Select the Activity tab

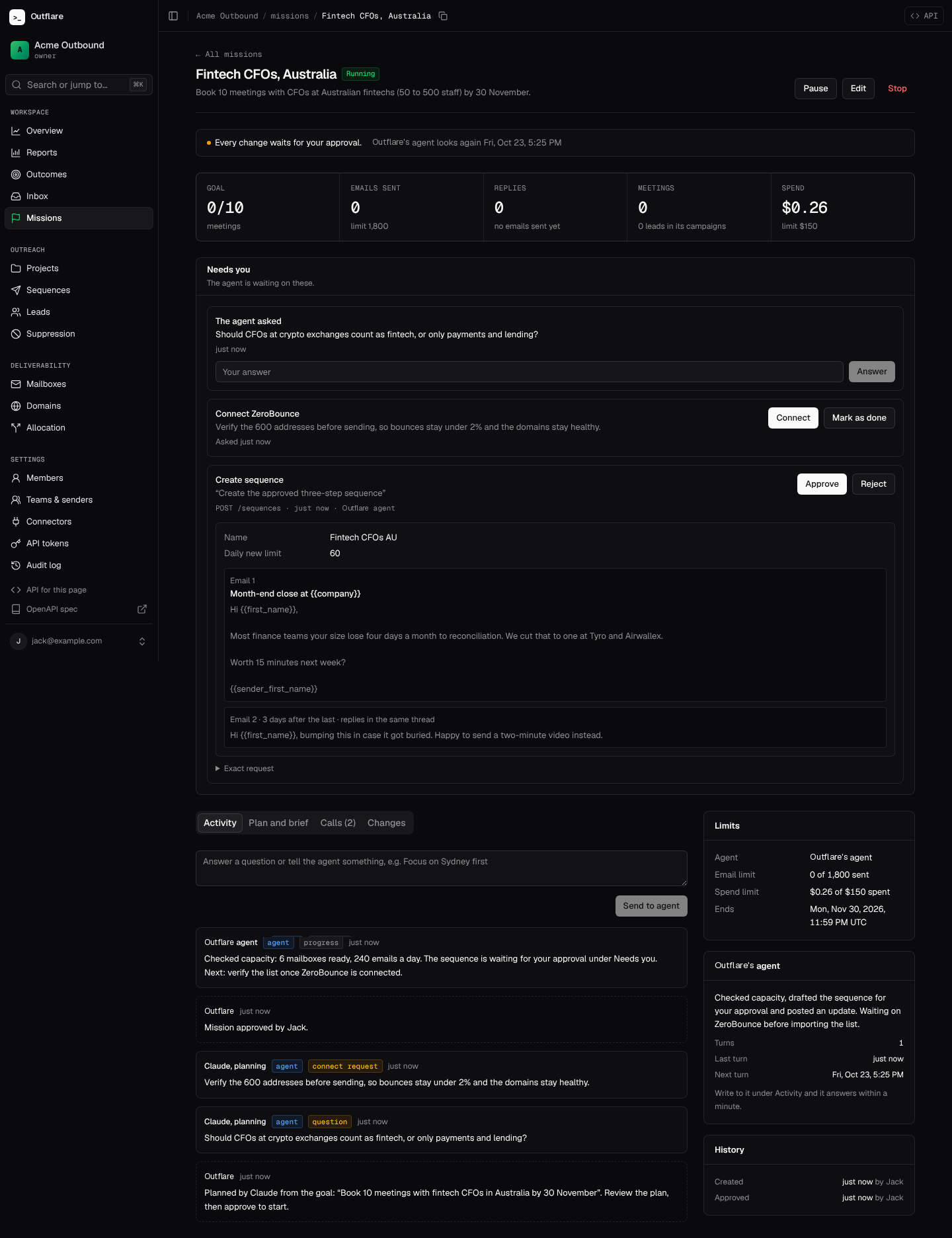pyautogui.click(x=220, y=823)
